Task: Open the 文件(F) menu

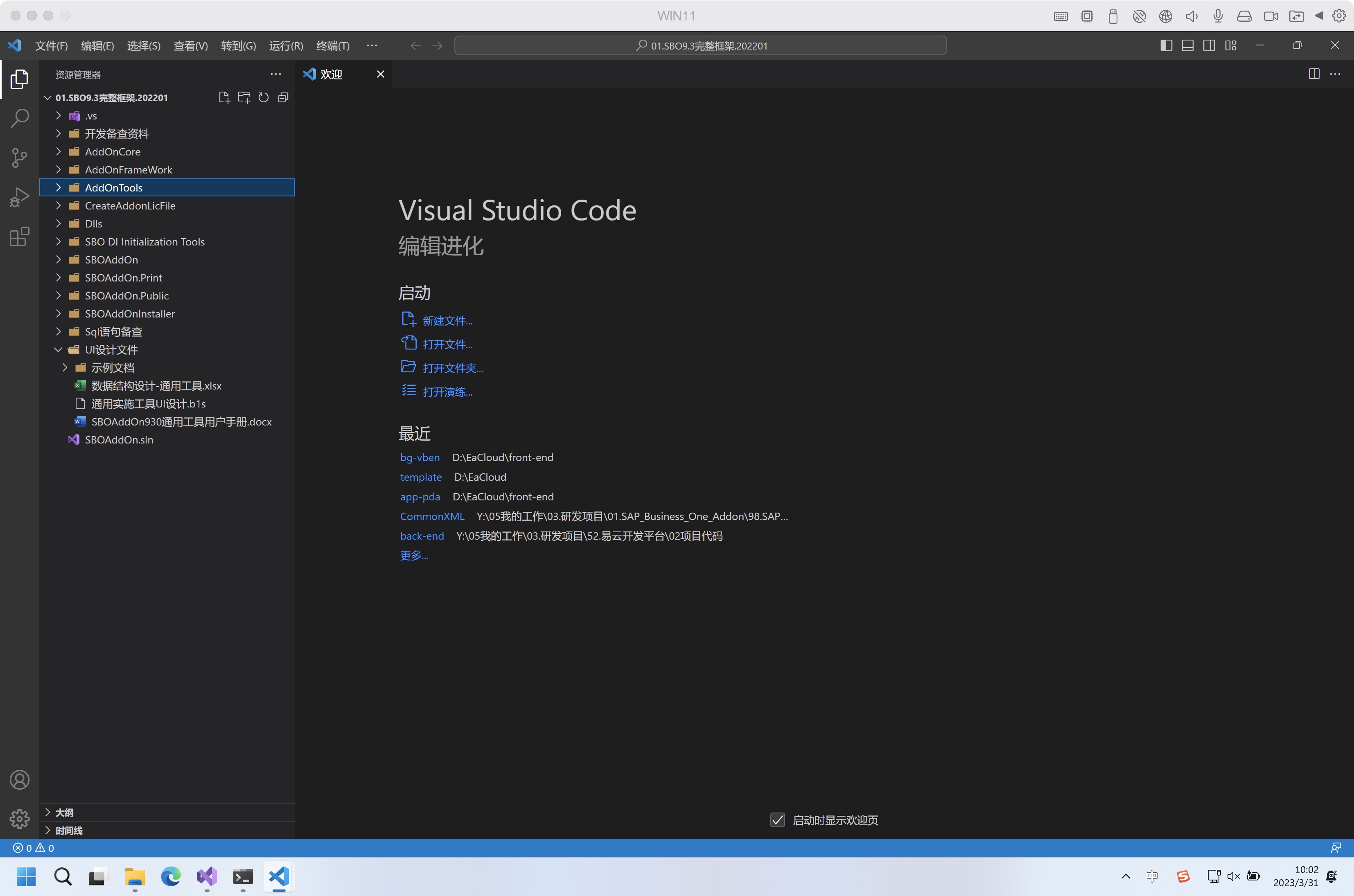Action: 52,46
